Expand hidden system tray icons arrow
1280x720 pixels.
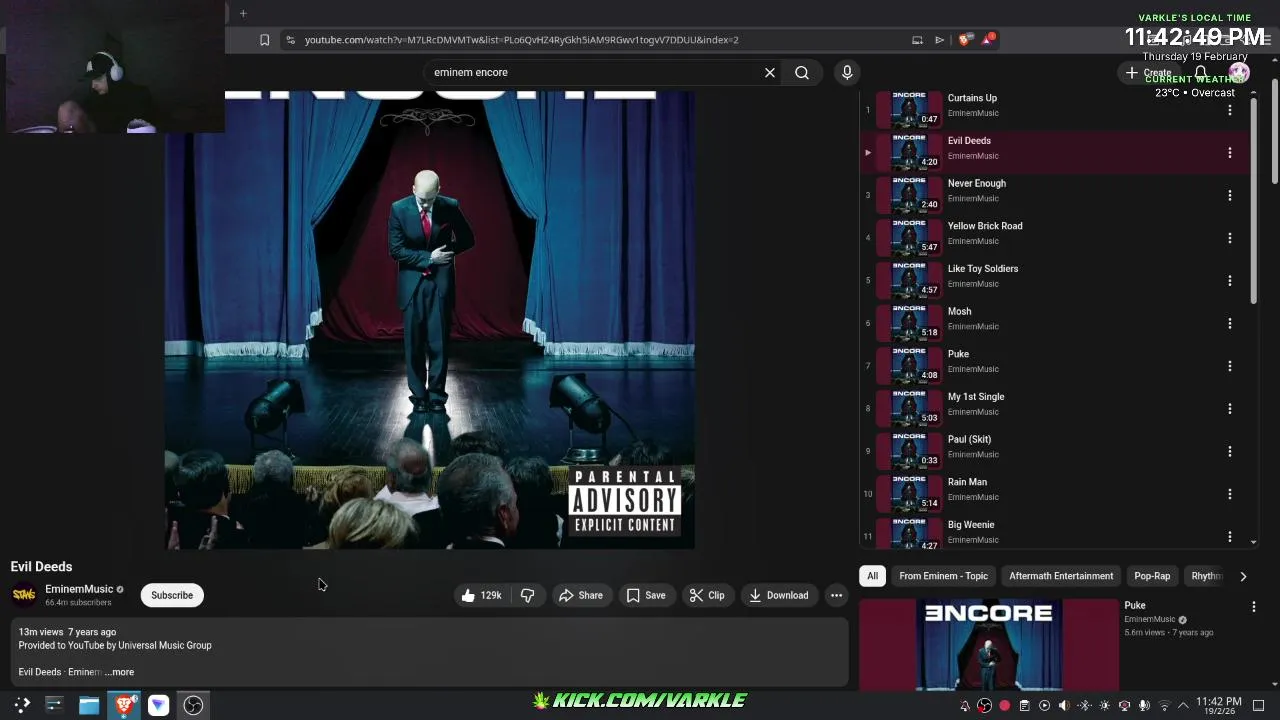(1183, 706)
